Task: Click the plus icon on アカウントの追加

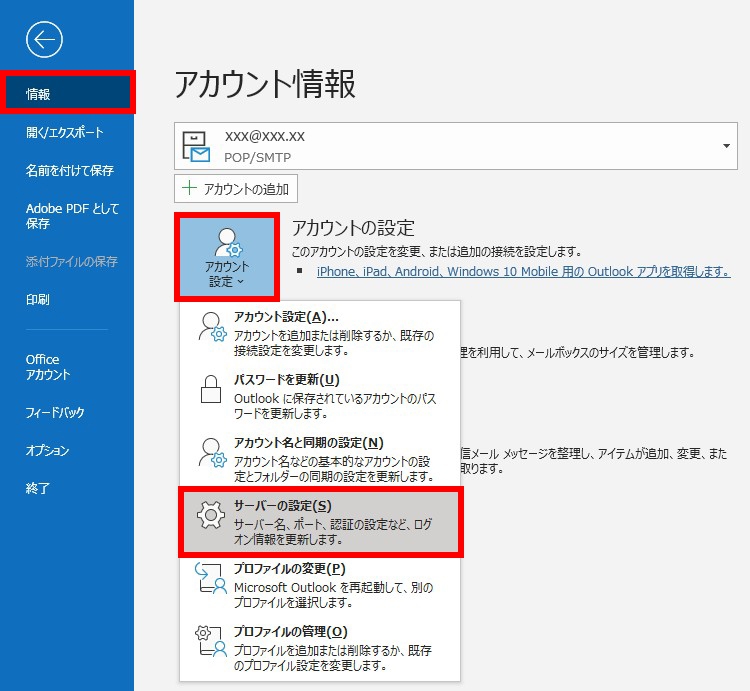Action: tap(189, 188)
